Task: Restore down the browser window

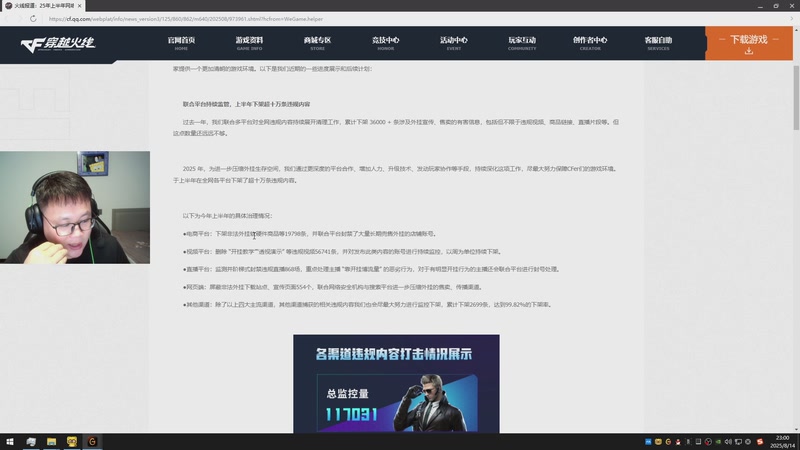Action: coord(776,6)
